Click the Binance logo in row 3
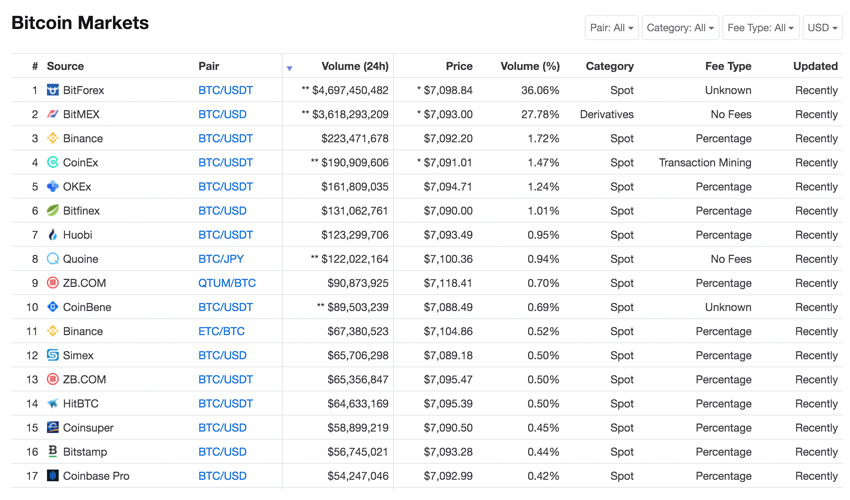This screenshot has height=500, width=850. 53,138
